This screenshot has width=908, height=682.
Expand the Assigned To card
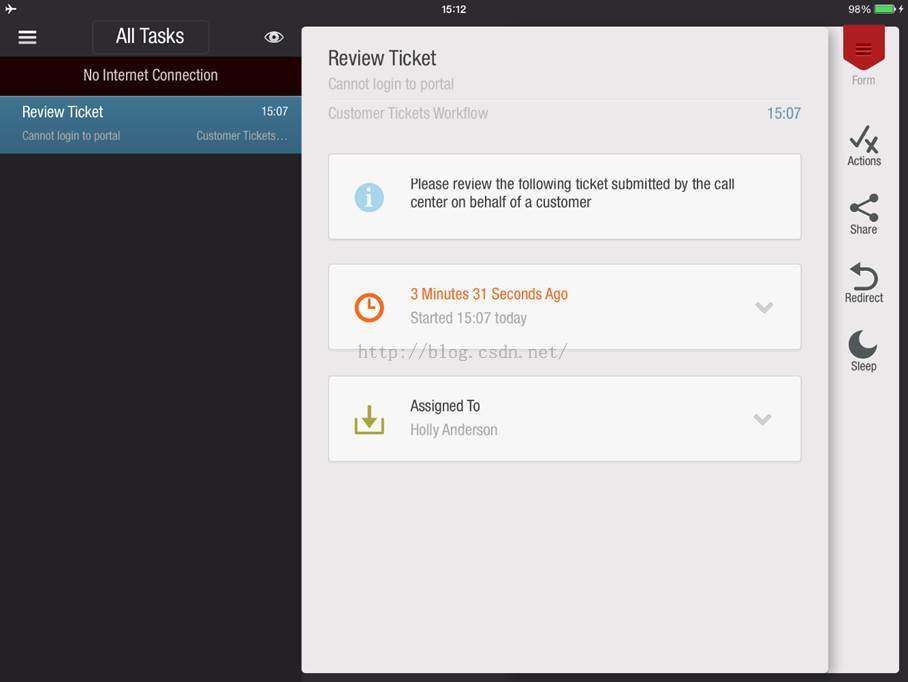(x=763, y=419)
